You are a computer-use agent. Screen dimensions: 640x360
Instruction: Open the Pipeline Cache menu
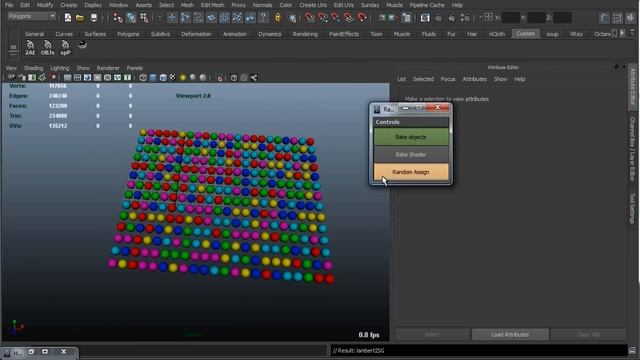pos(427,5)
